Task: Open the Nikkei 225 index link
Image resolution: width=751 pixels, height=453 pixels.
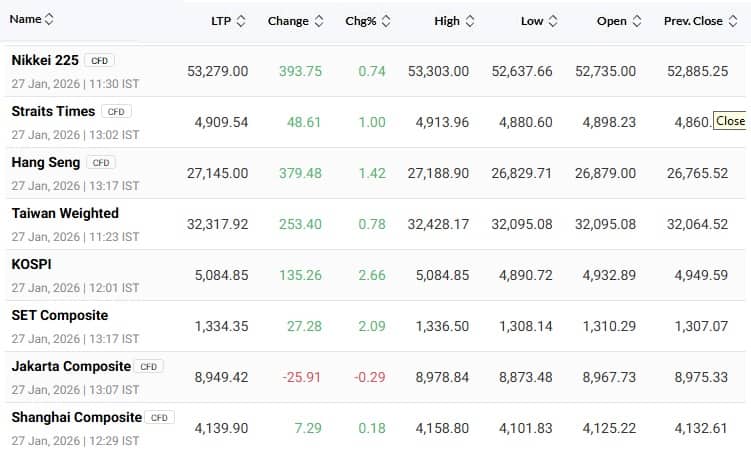Action: click(x=45, y=60)
